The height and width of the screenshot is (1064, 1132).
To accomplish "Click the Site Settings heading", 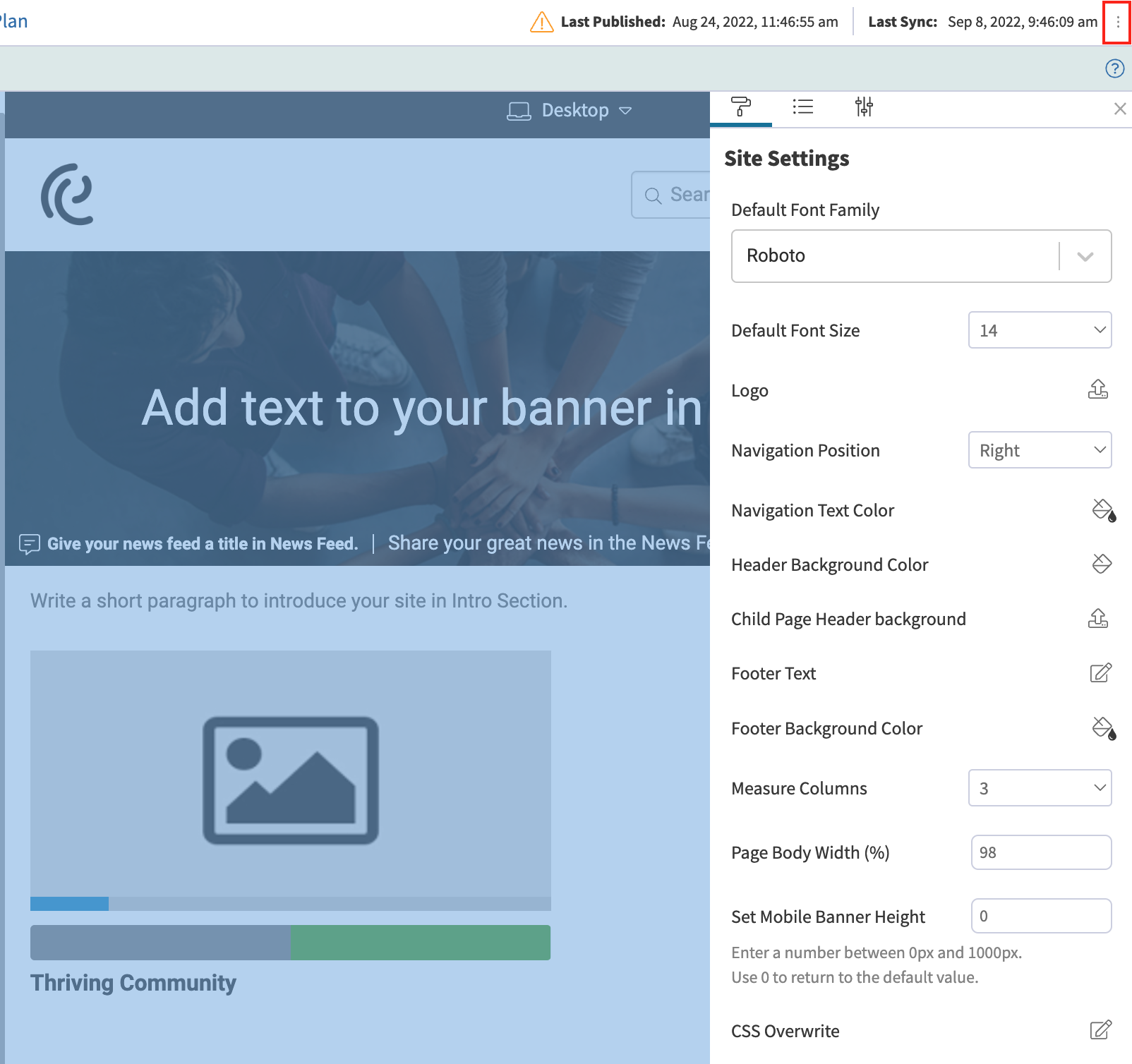I will point(787,159).
